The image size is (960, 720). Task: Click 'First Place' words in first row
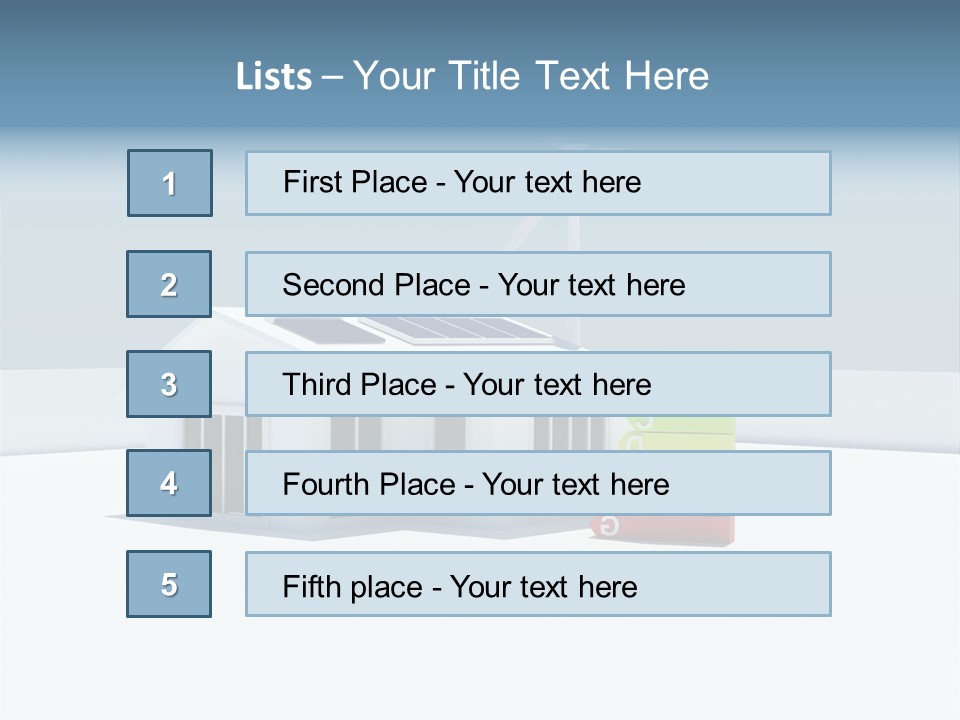(355, 182)
